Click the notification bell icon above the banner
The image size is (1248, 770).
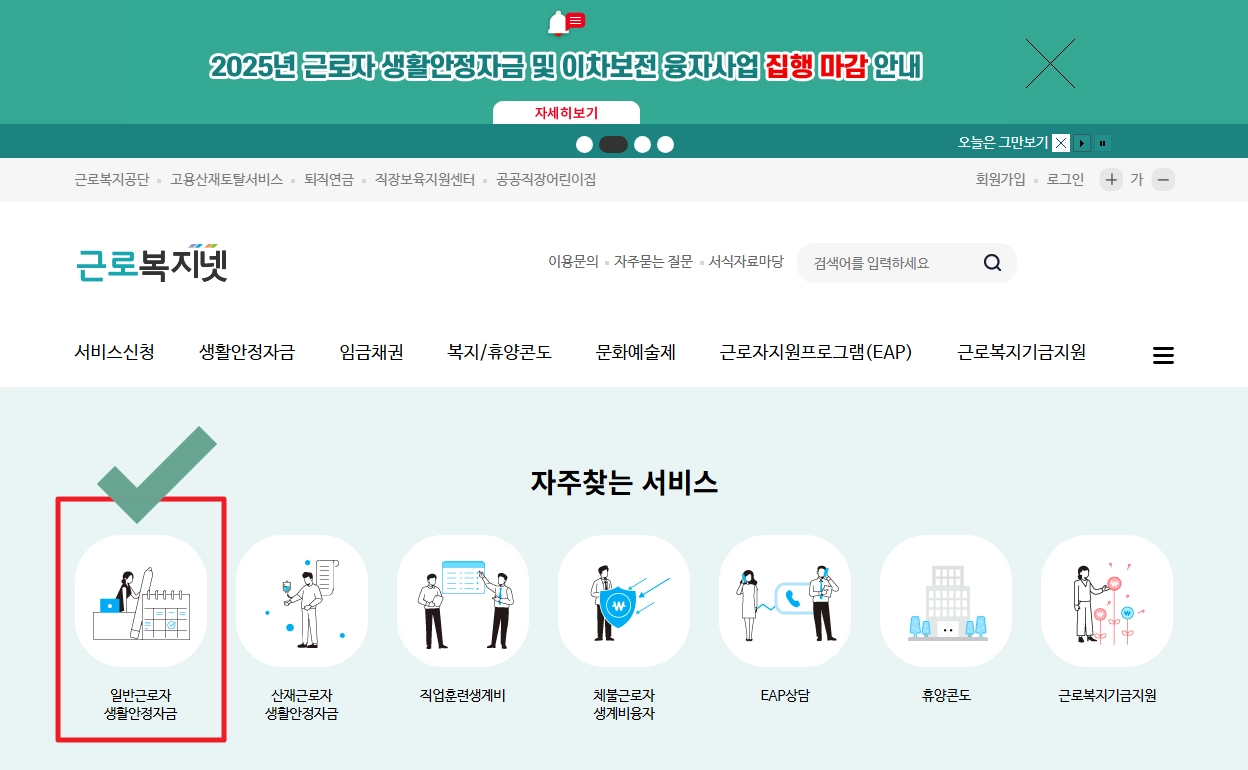click(x=560, y=21)
